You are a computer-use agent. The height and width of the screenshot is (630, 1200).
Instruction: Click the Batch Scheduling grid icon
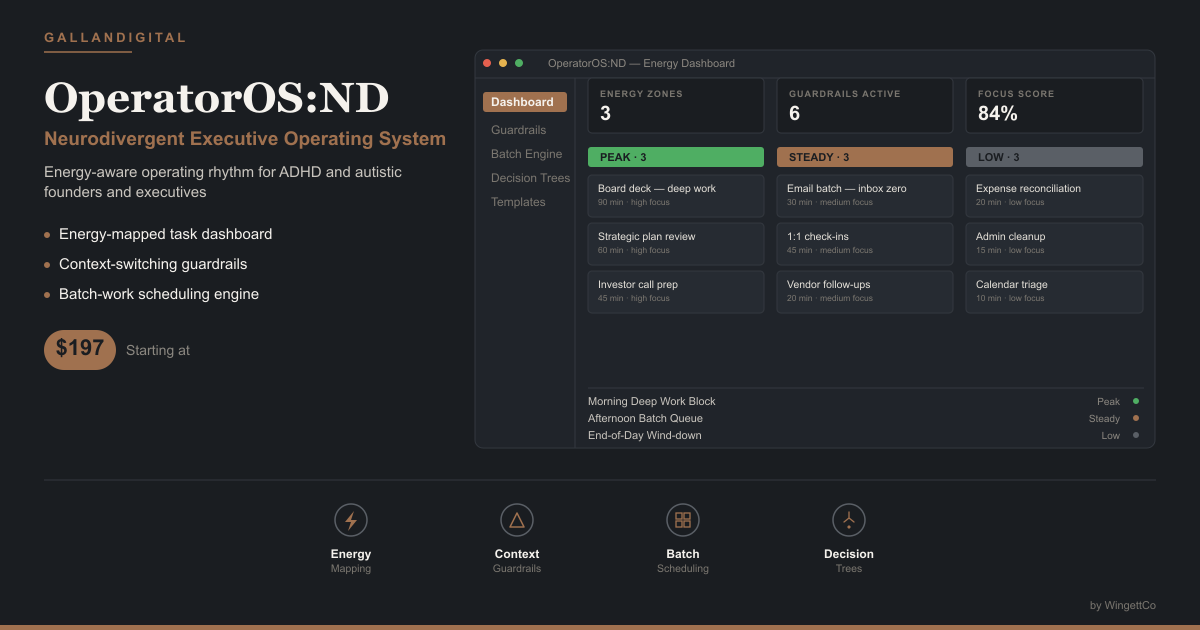click(683, 520)
